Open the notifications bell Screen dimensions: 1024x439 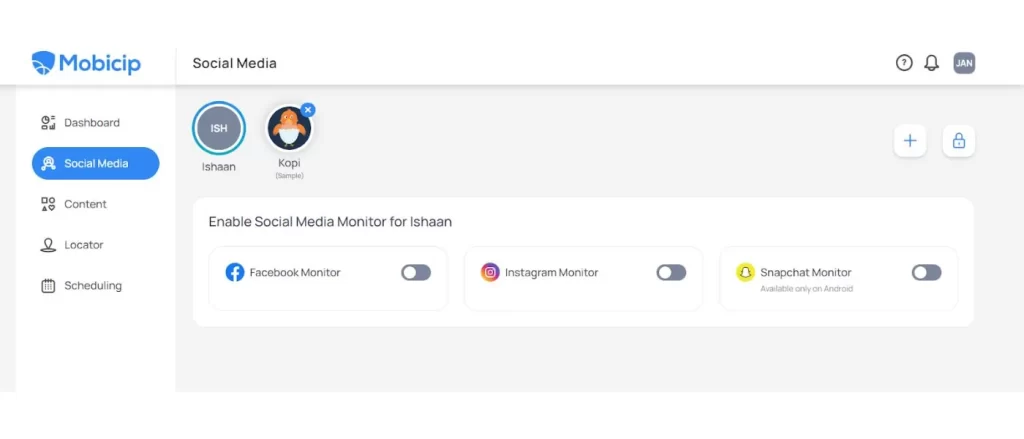tap(932, 63)
